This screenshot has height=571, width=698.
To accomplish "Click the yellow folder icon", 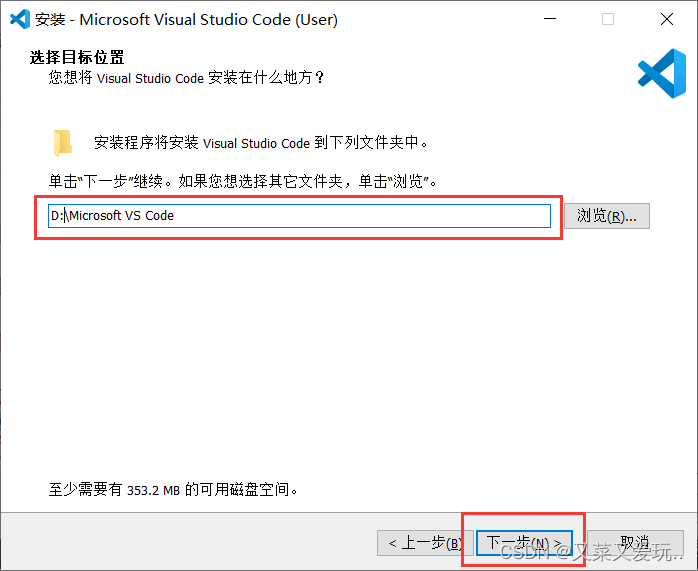I will tap(63, 143).
